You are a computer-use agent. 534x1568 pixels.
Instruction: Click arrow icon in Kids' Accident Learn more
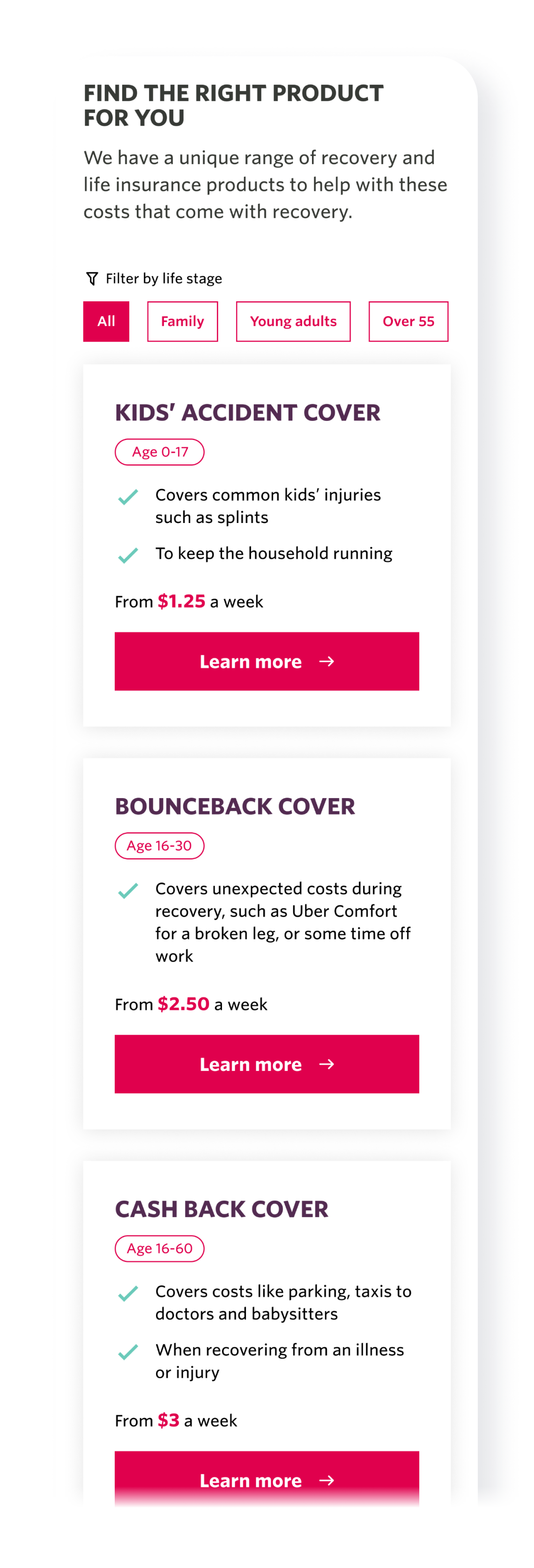pyautogui.click(x=326, y=661)
